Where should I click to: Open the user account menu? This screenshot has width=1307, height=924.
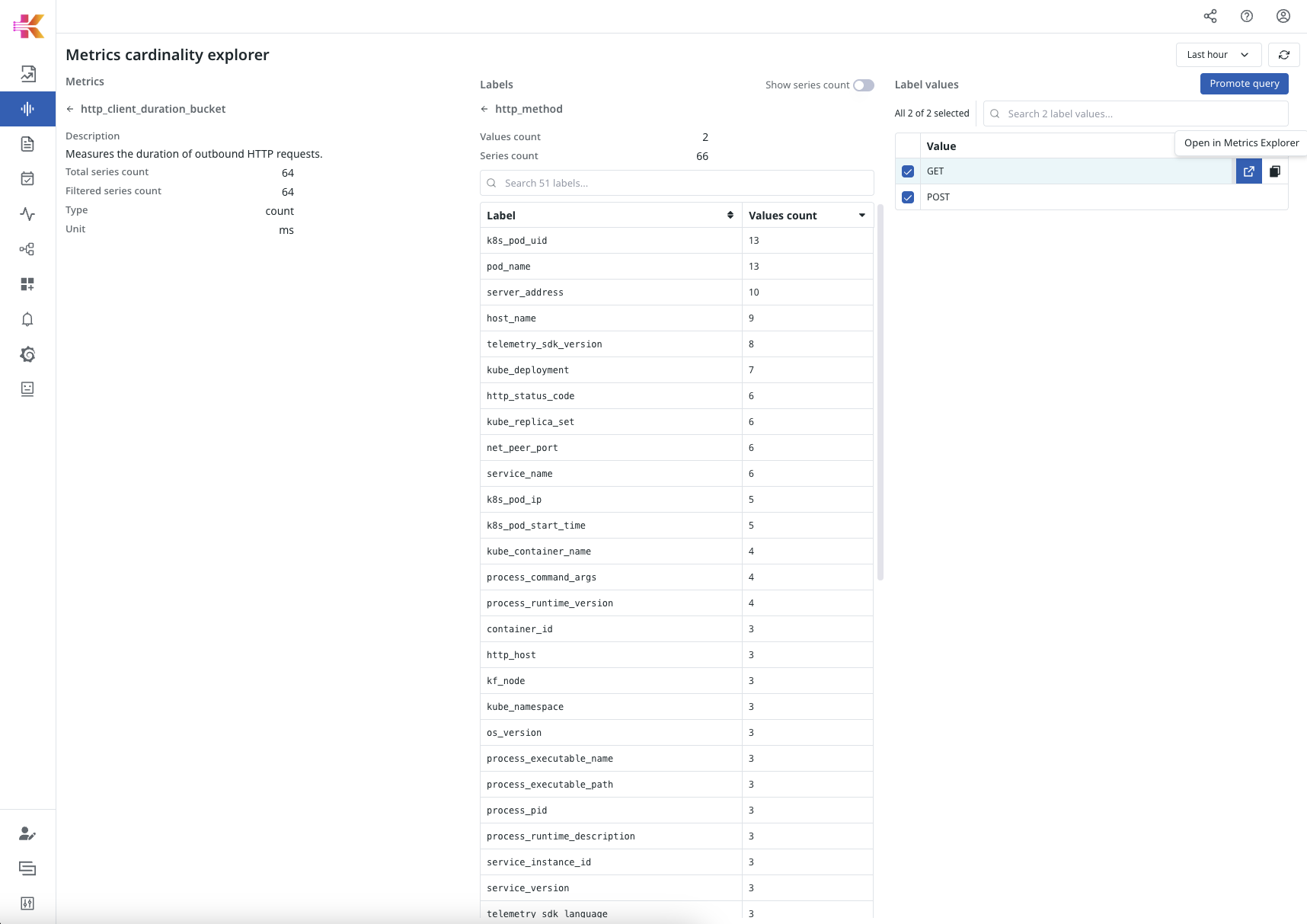tap(1283, 15)
